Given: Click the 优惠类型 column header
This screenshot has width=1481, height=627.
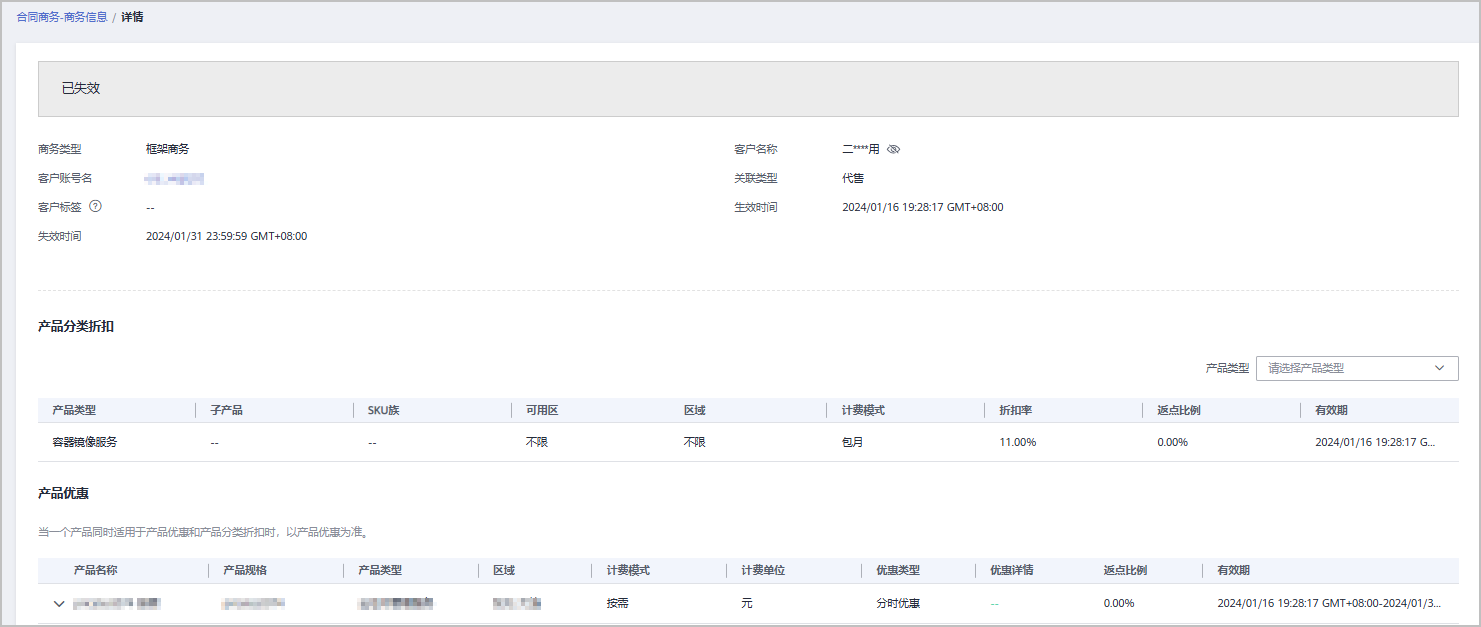Looking at the screenshot, I should tap(897, 570).
